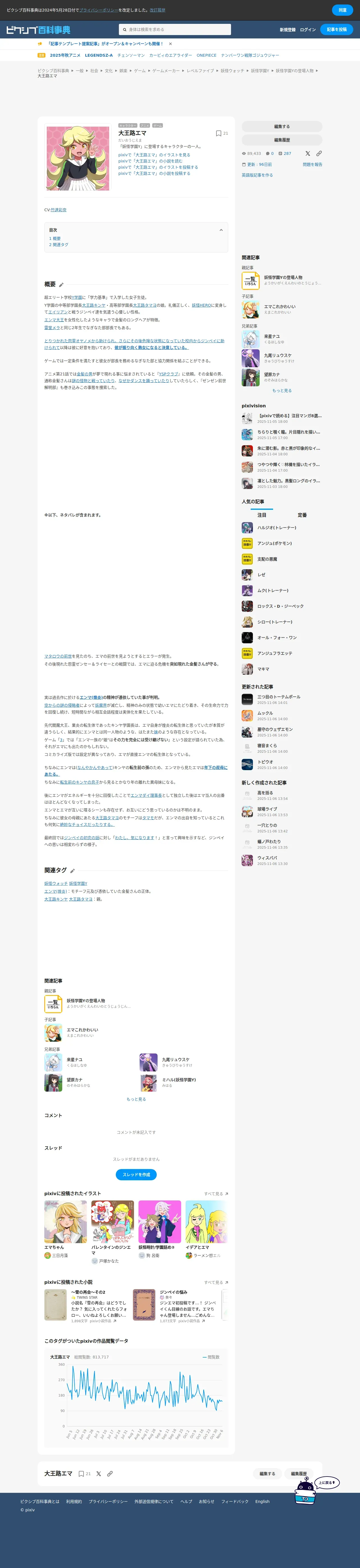
Task: Click the magnifier icon in search box
Action: click(x=125, y=29)
